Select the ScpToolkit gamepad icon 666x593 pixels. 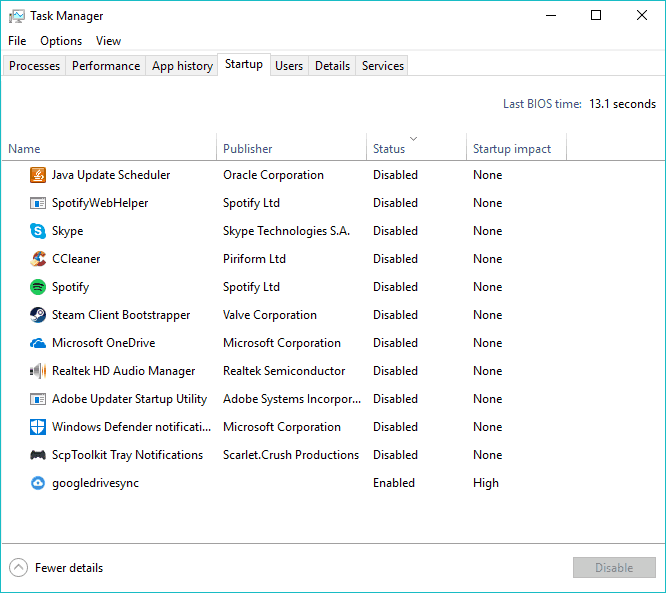tap(38, 455)
